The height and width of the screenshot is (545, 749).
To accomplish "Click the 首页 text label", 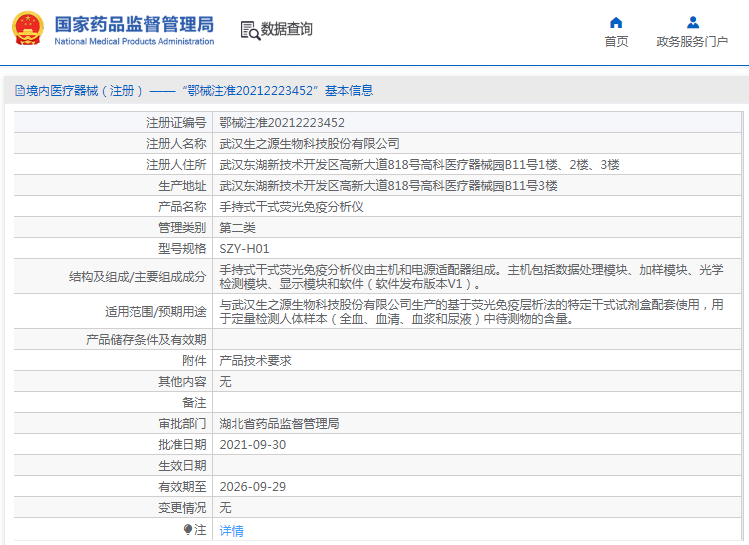I will tap(616, 42).
